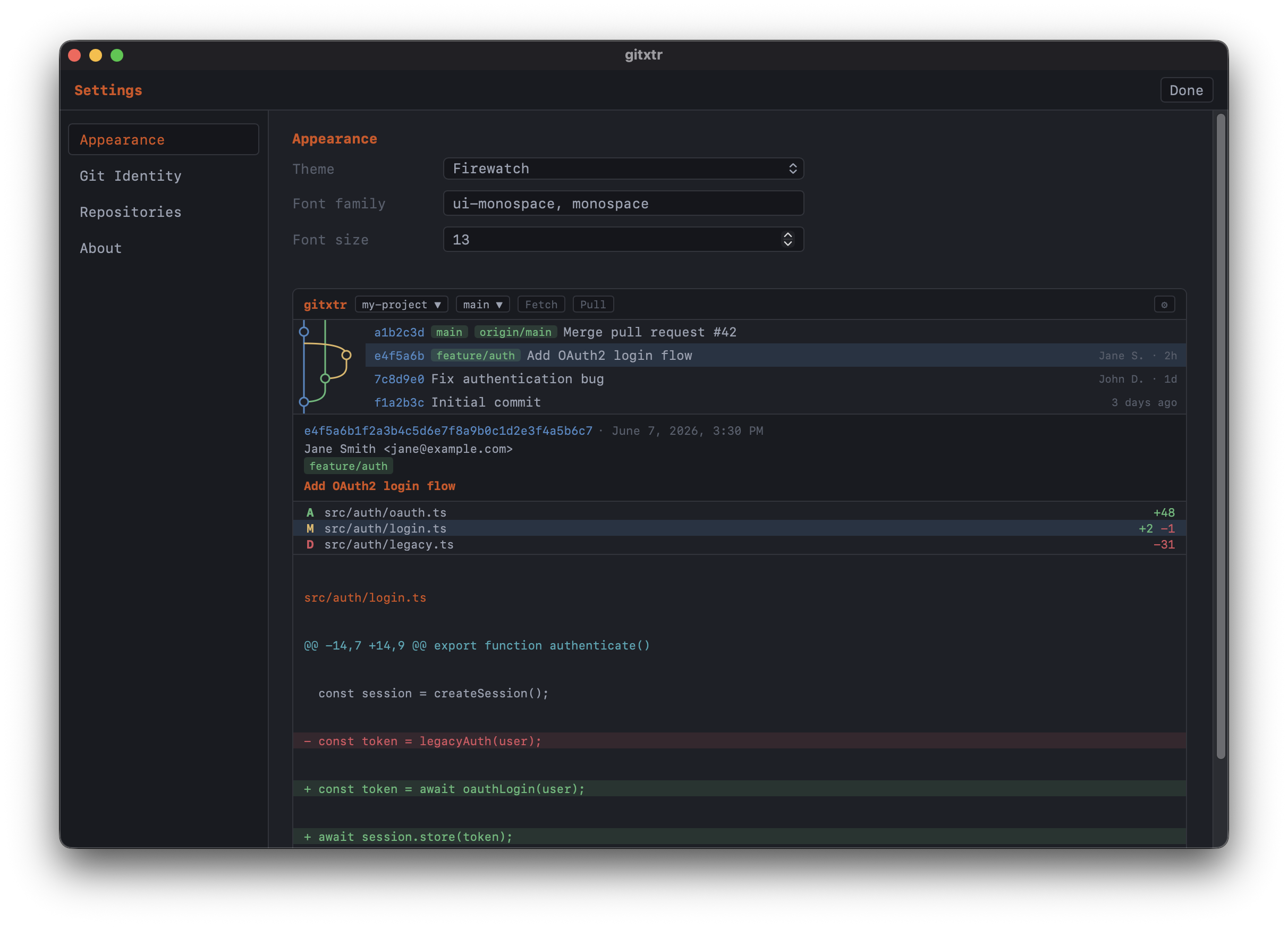Open the my-project repository dropdown
Image resolution: width=1288 pixels, height=927 pixels.
coord(401,305)
